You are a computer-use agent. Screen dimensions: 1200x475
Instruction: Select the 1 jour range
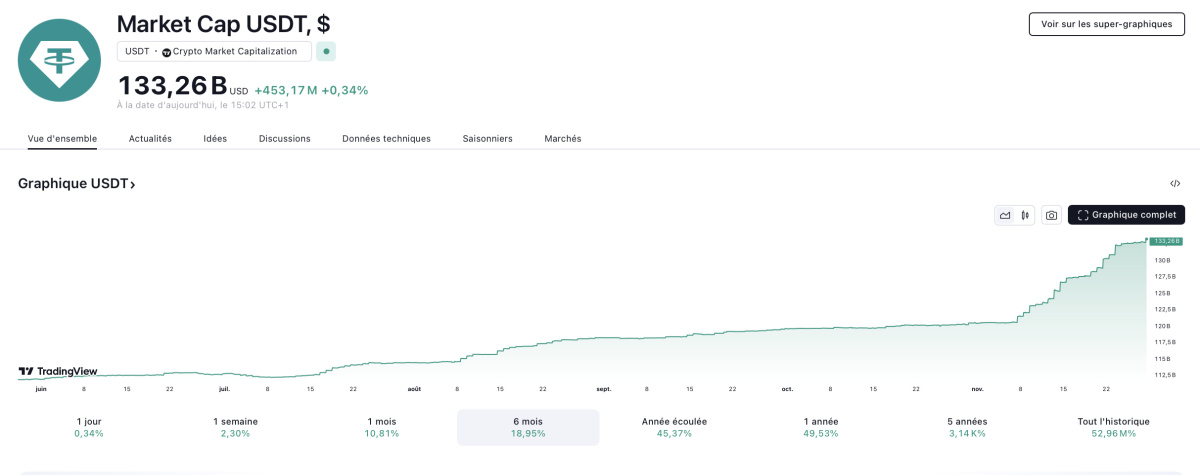[89, 427]
